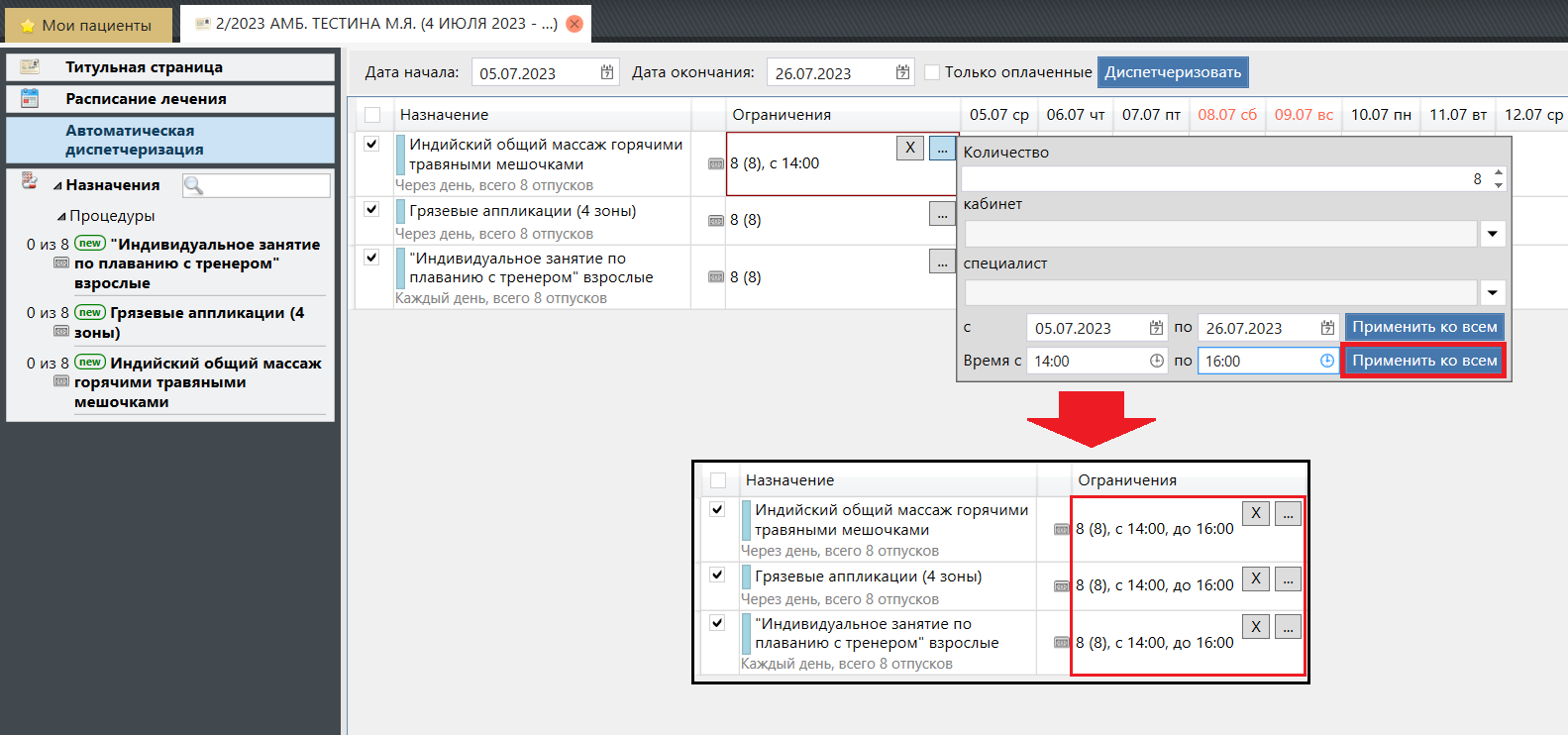Image resolution: width=1568 pixels, height=735 pixels.
Task: Close the patient tab with red X
Action: (x=575, y=24)
